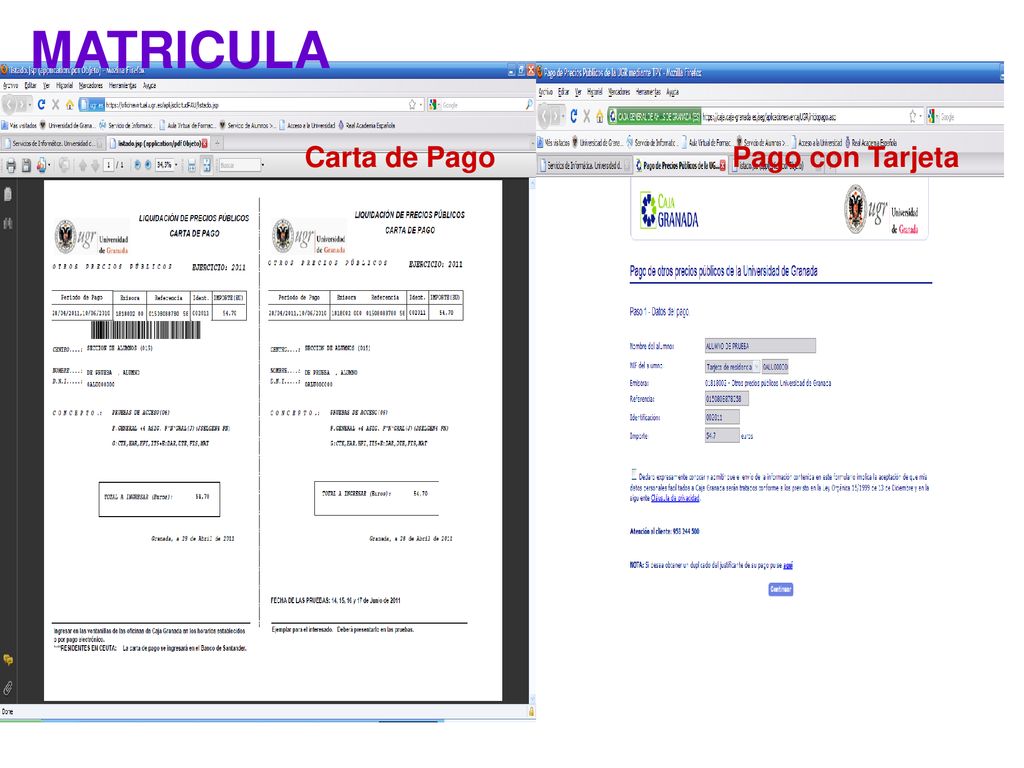Open pages panel icon in PDF sidebar
1024x768 pixels.
point(8,194)
